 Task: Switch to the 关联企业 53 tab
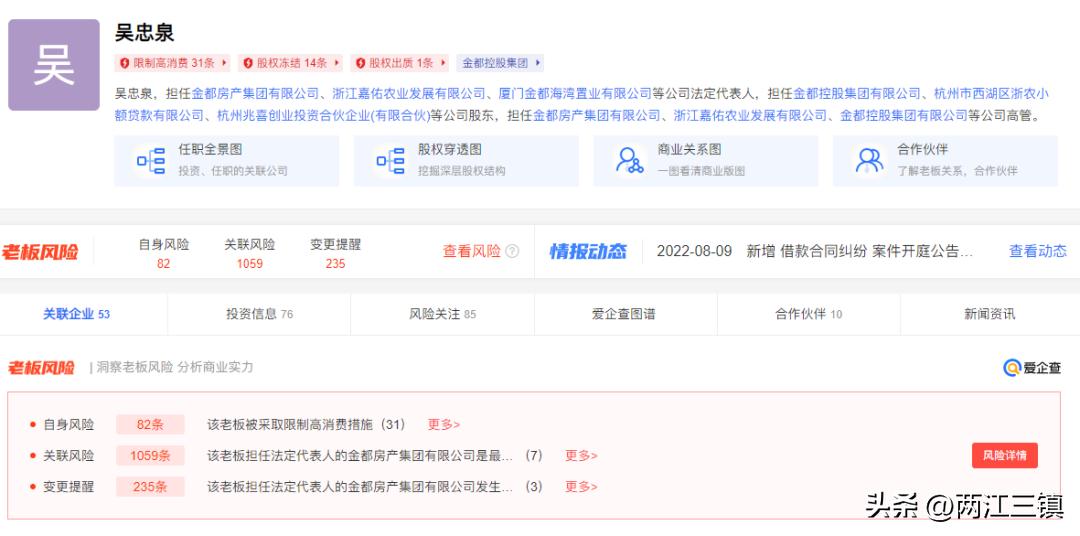[76, 314]
